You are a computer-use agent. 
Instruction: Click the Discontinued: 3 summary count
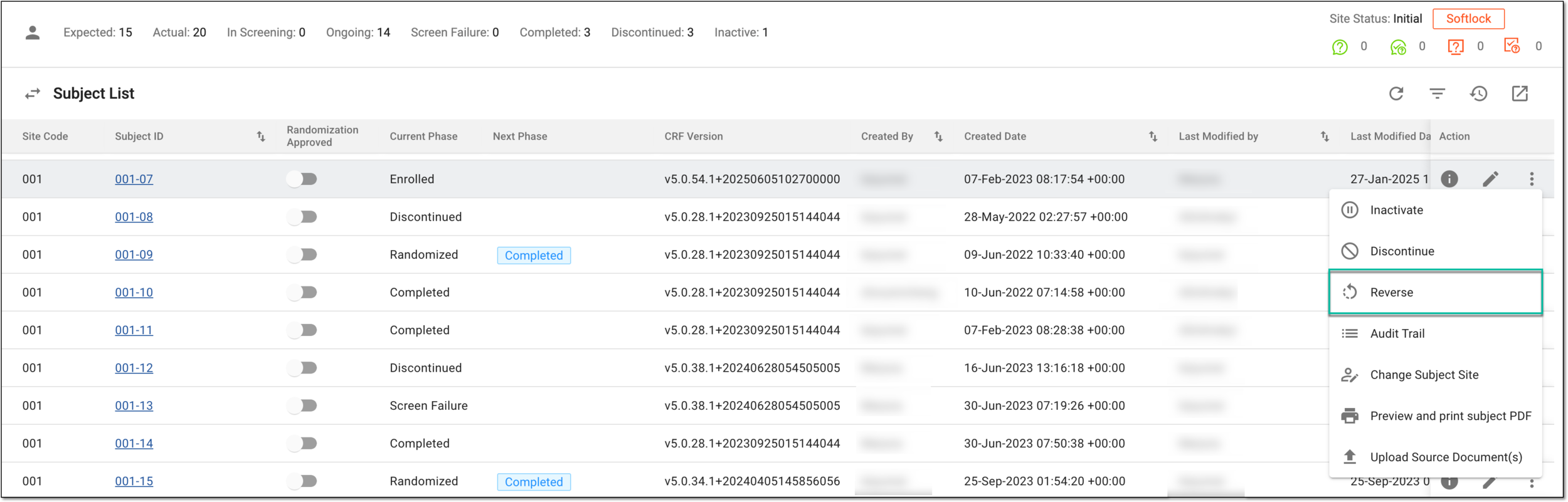coord(652,33)
